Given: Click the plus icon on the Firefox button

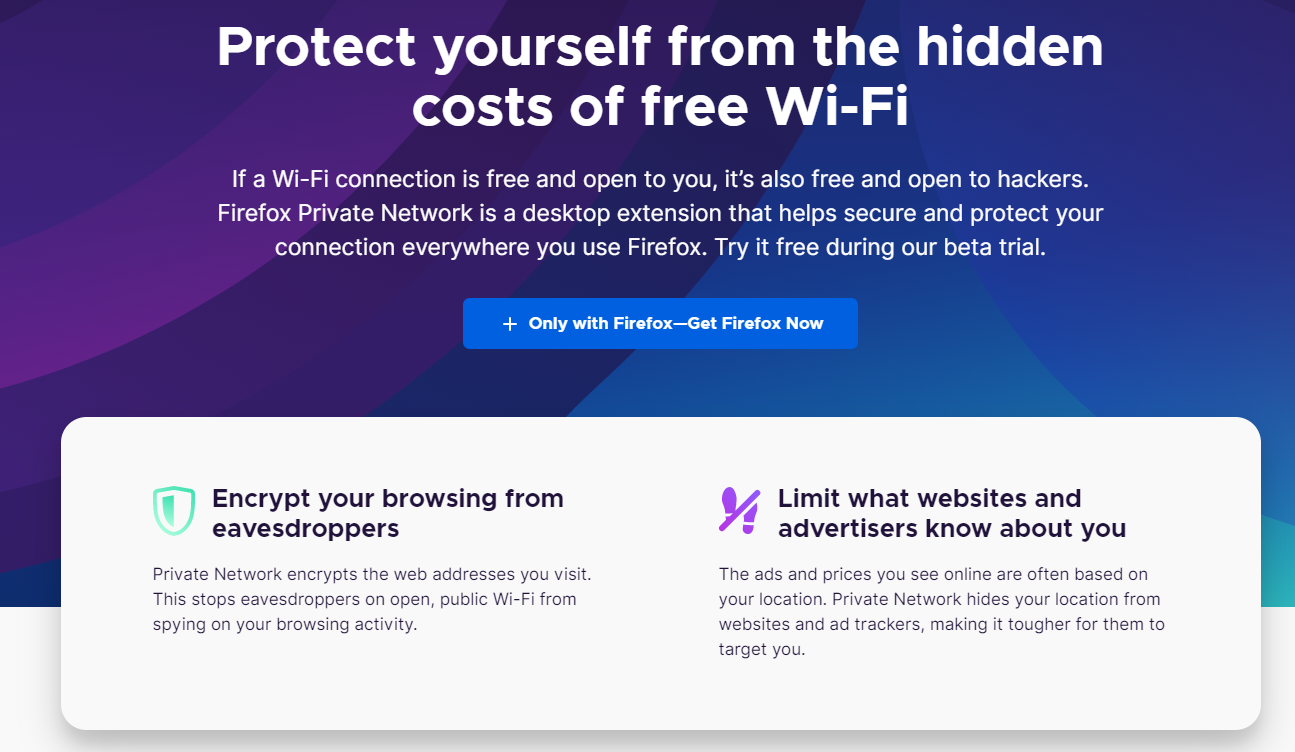Looking at the screenshot, I should click(x=510, y=324).
